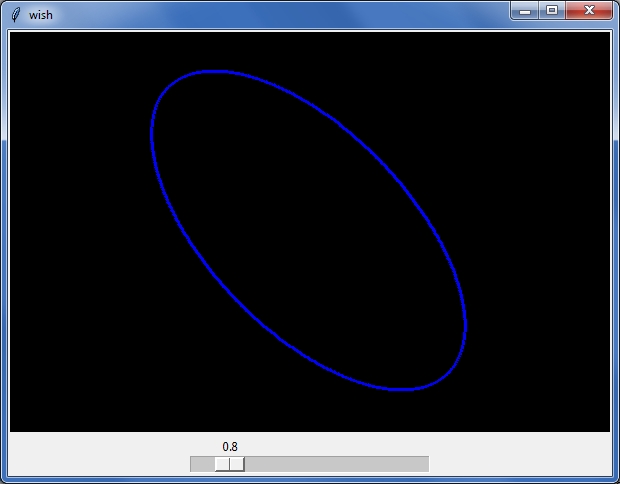
Task: Click gray panel right of the slider
Action: (x=520, y=455)
